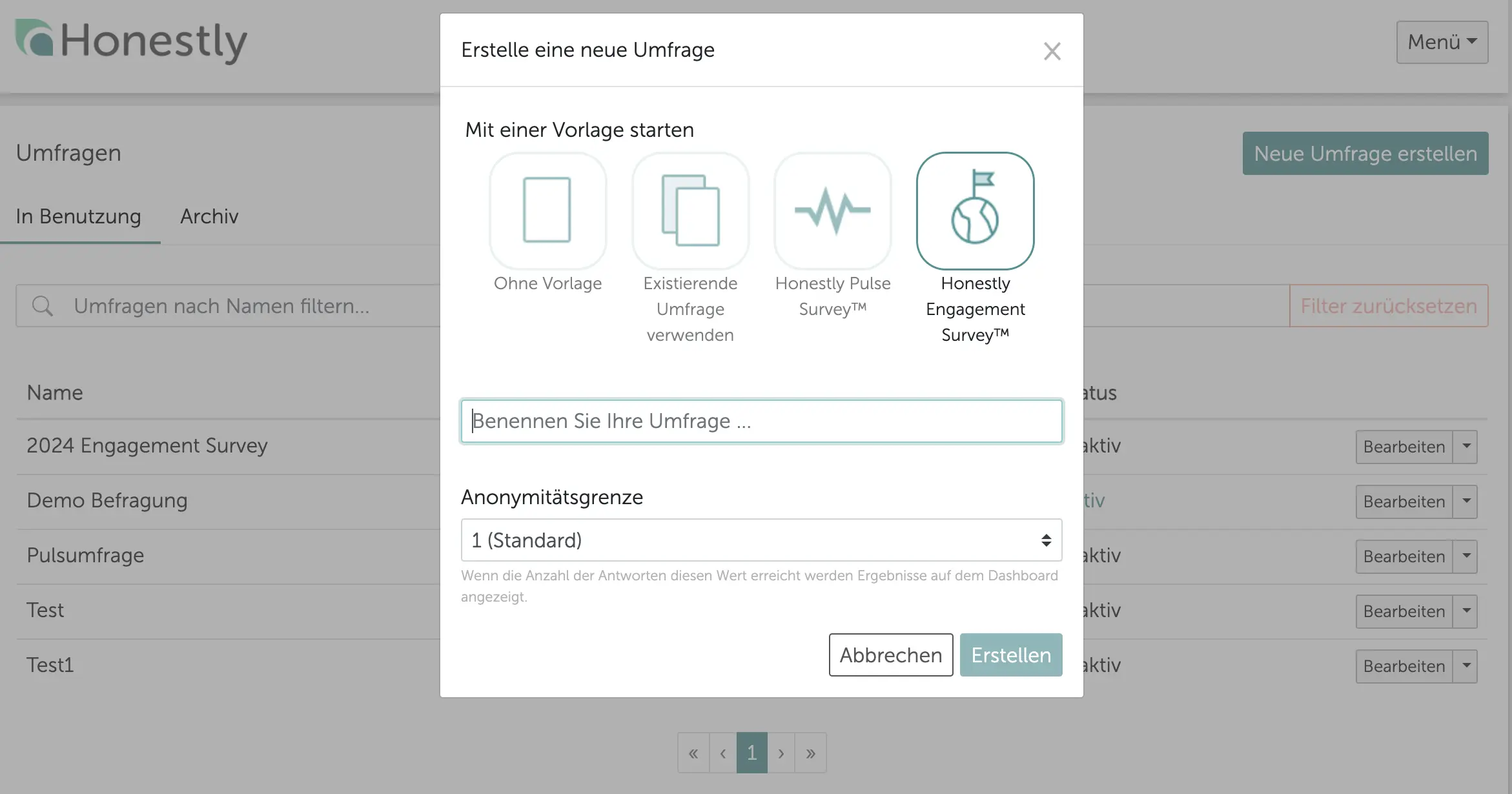The width and height of the screenshot is (1512, 794).
Task: Close the new survey dialog with X
Action: (1052, 51)
